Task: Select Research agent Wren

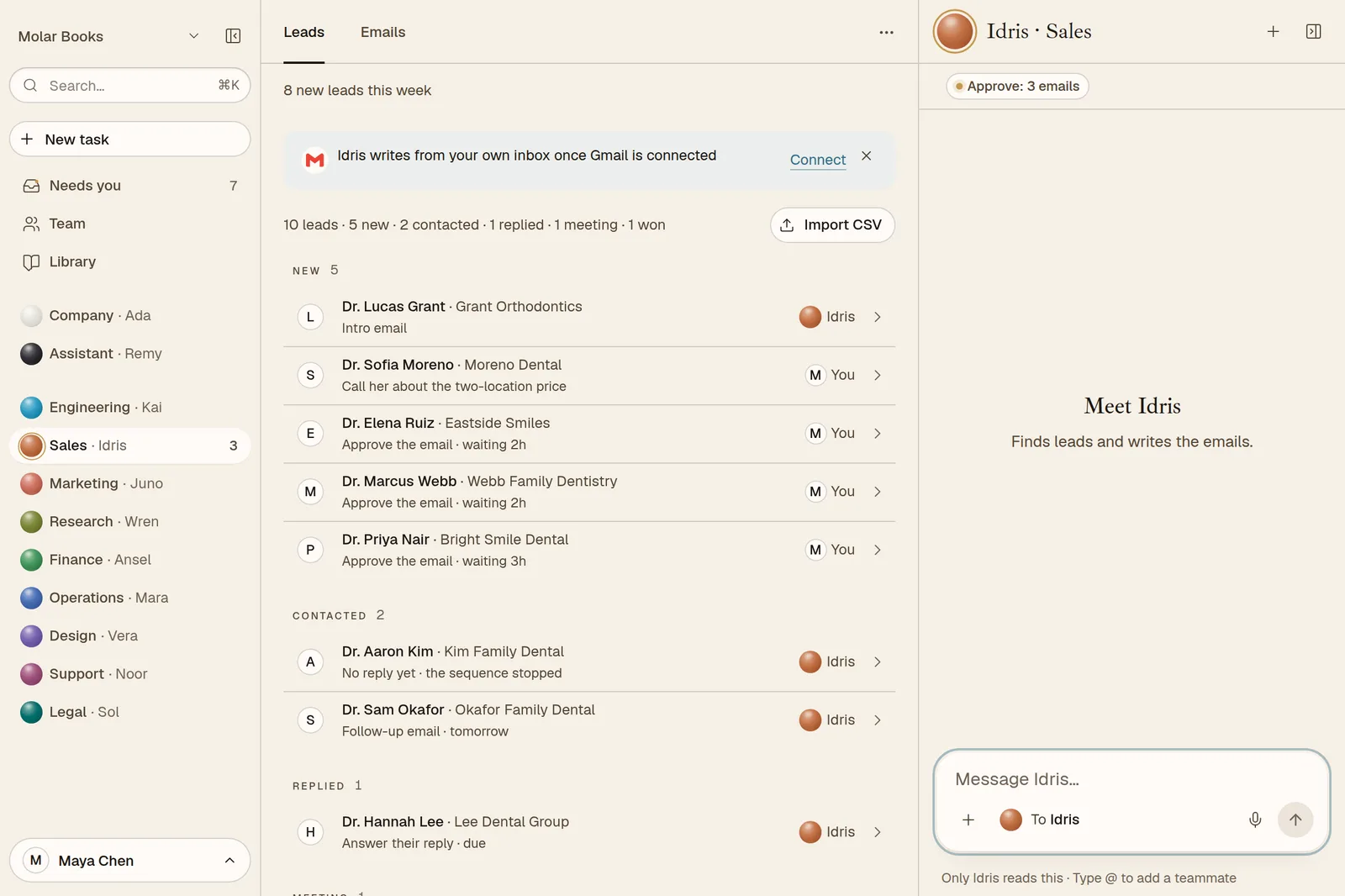Action: 130,521
